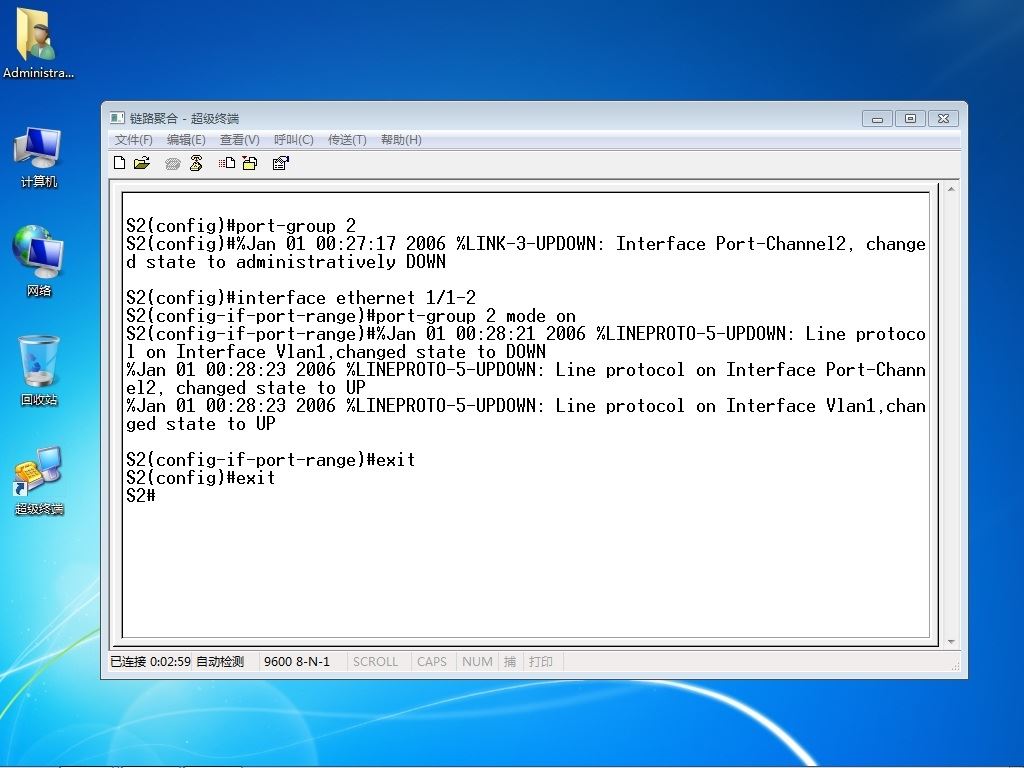Image resolution: width=1024 pixels, height=768 pixels.
Task: Select the Administrator folder desktop icon
Action: click(x=38, y=44)
